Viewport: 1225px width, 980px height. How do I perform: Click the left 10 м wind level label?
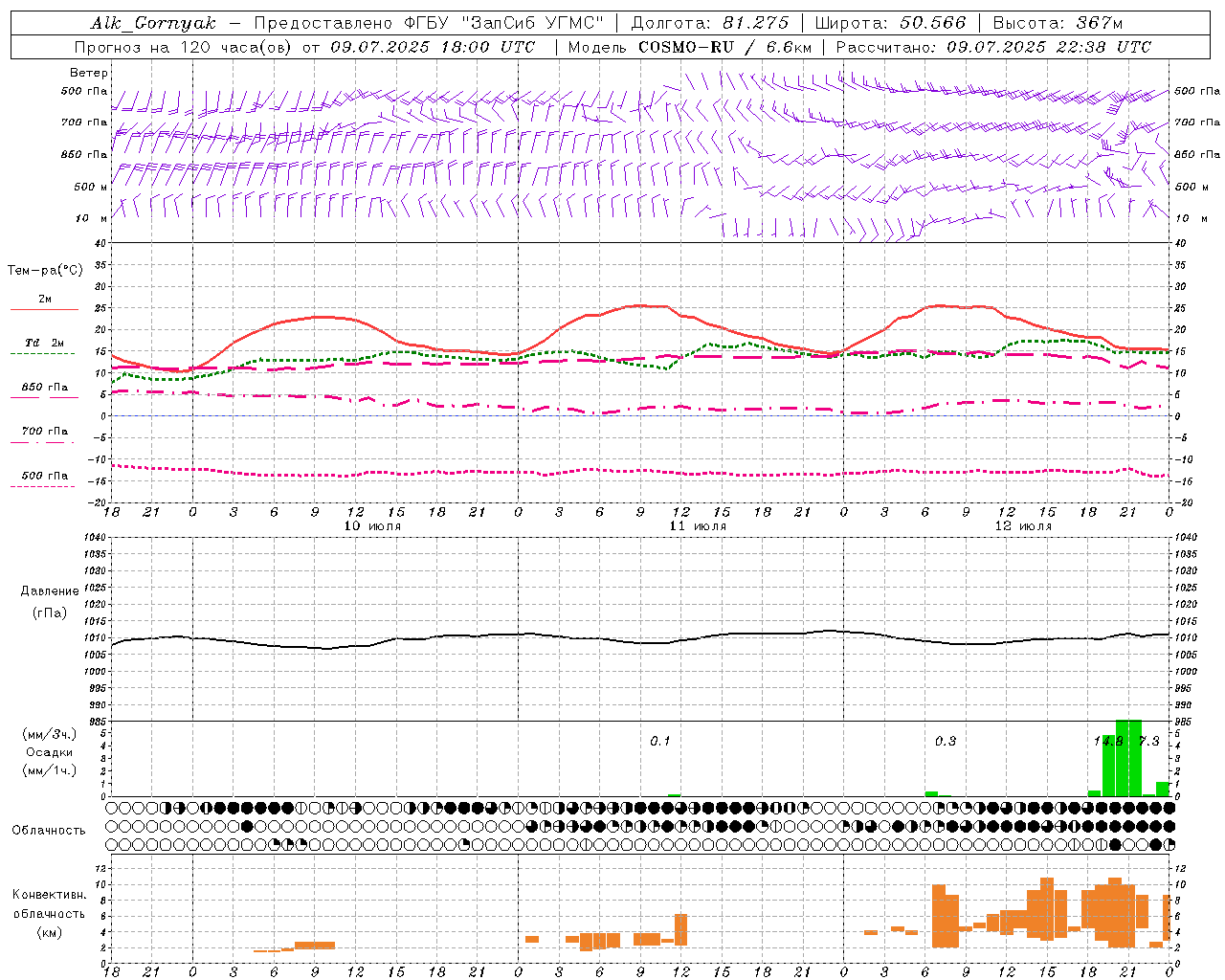coord(91,218)
